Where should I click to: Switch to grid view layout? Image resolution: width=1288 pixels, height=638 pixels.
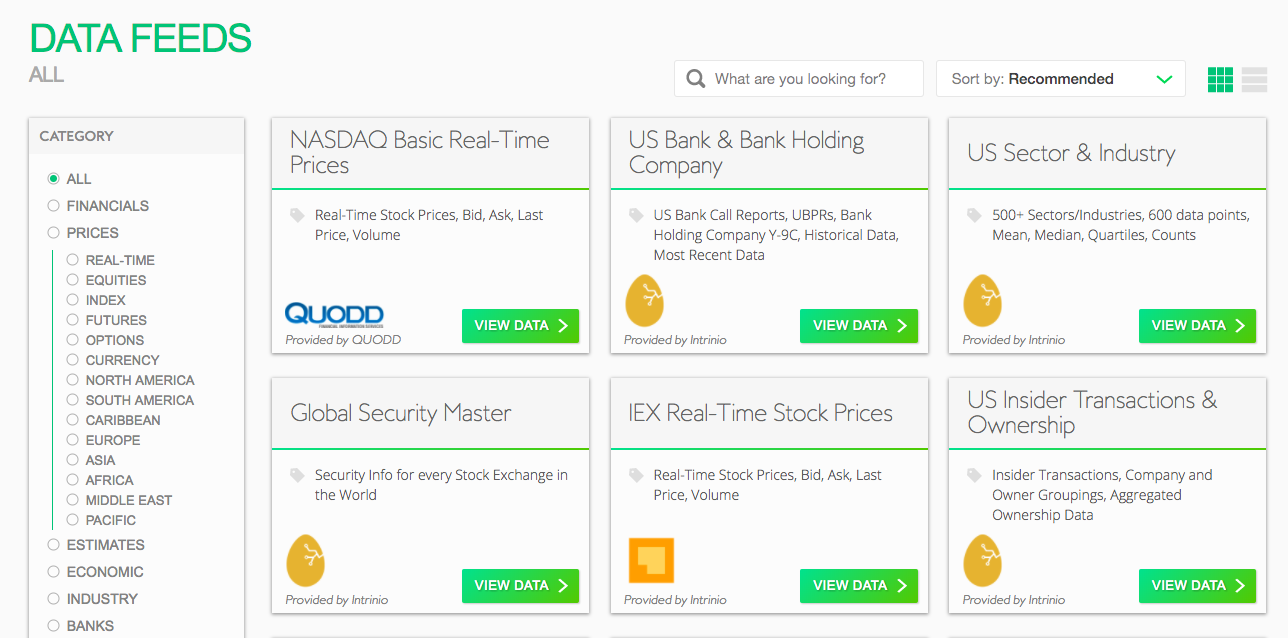(1220, 80)
